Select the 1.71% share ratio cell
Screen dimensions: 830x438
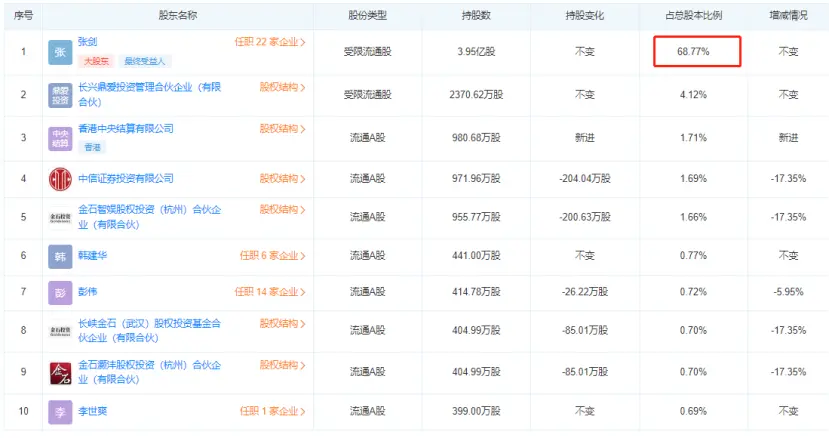pyautogui.click(x=693, y=138)
